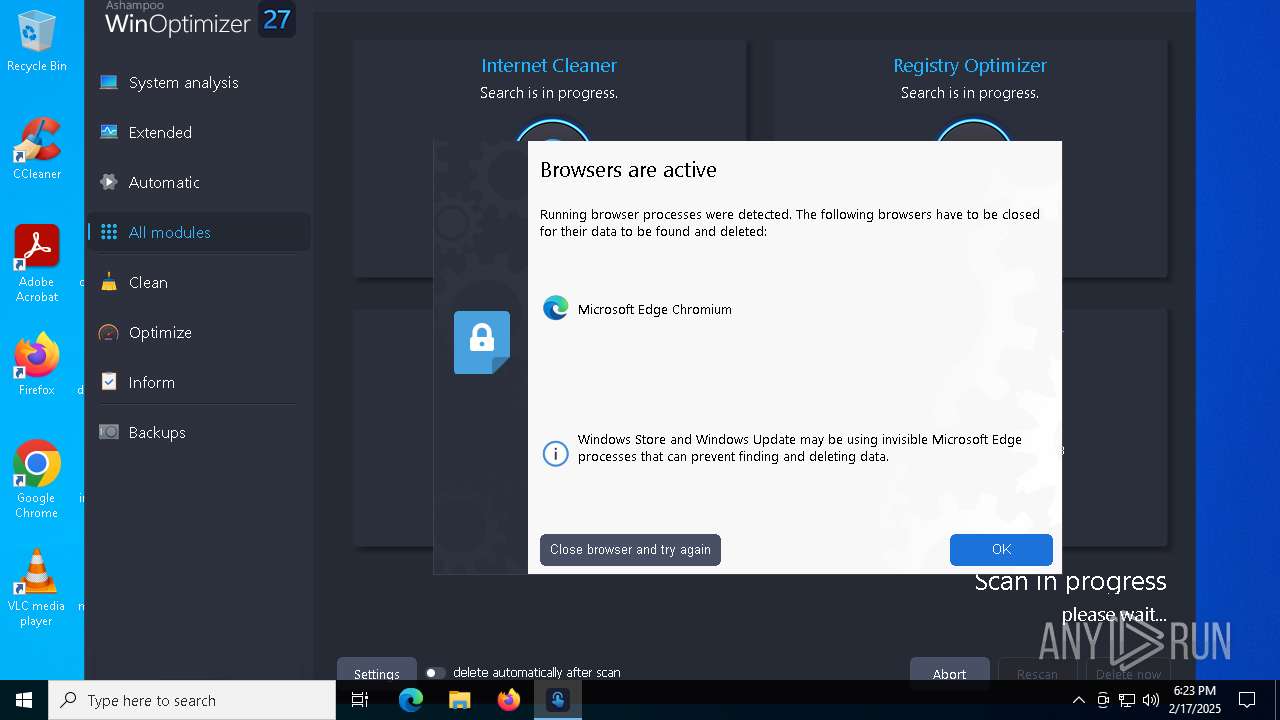Click WinOptimizer taskbar icon
The height and width of the screenshot is (720, 1280).
558,700
